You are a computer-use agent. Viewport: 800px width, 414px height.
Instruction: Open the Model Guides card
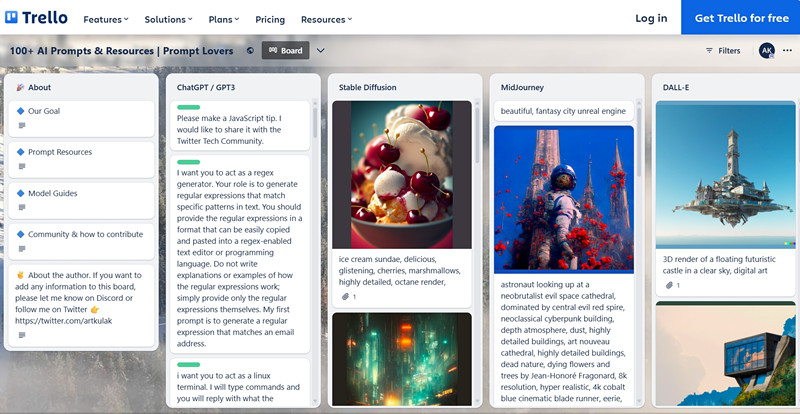(x=81, y=201)
